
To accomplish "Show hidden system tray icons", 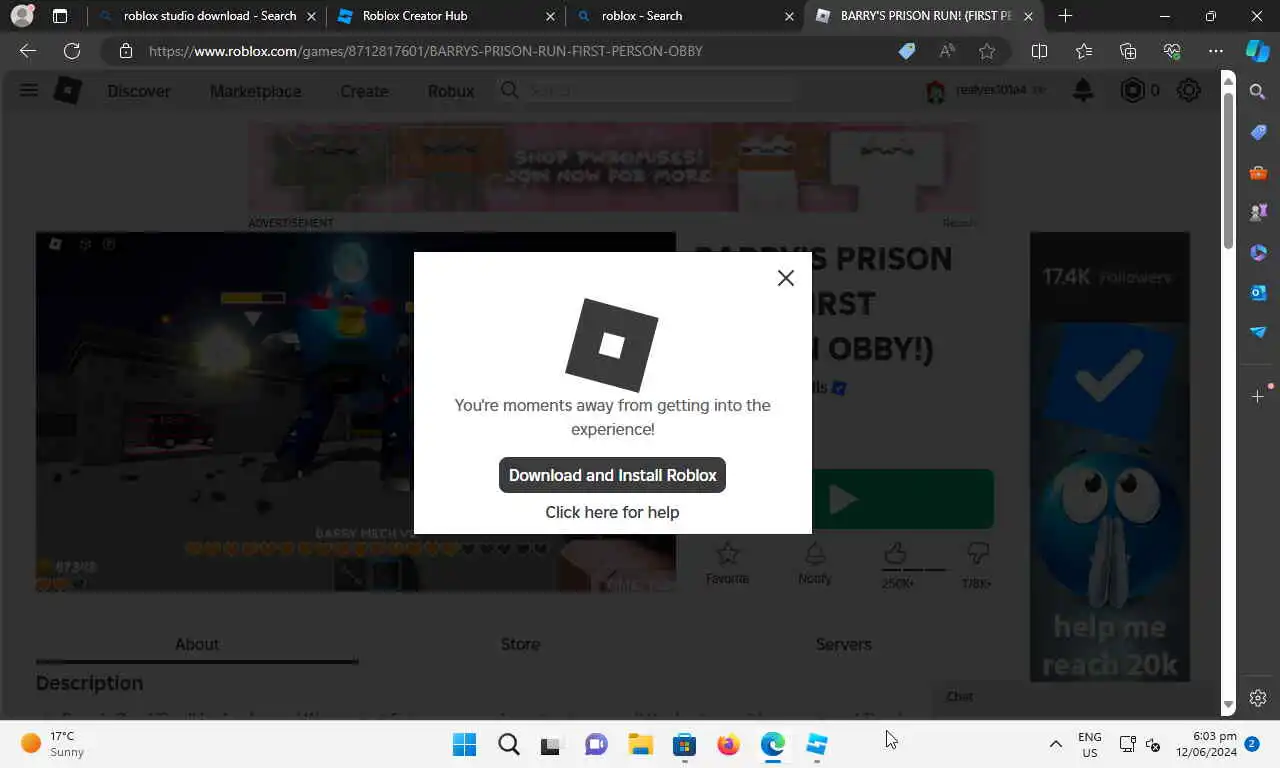I will (x=1055, y=744).
